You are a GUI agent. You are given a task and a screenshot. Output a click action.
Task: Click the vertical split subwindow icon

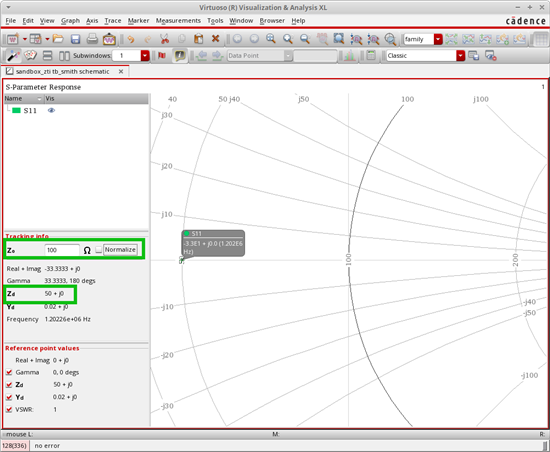click(64, 55)
